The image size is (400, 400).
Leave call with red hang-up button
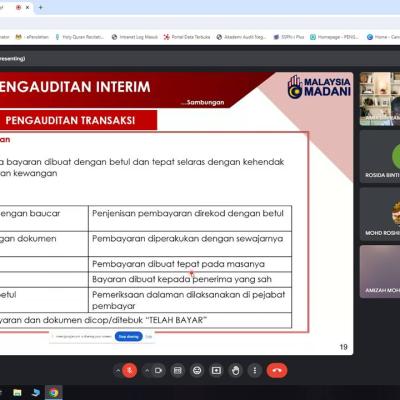click(x=277, y=370)
